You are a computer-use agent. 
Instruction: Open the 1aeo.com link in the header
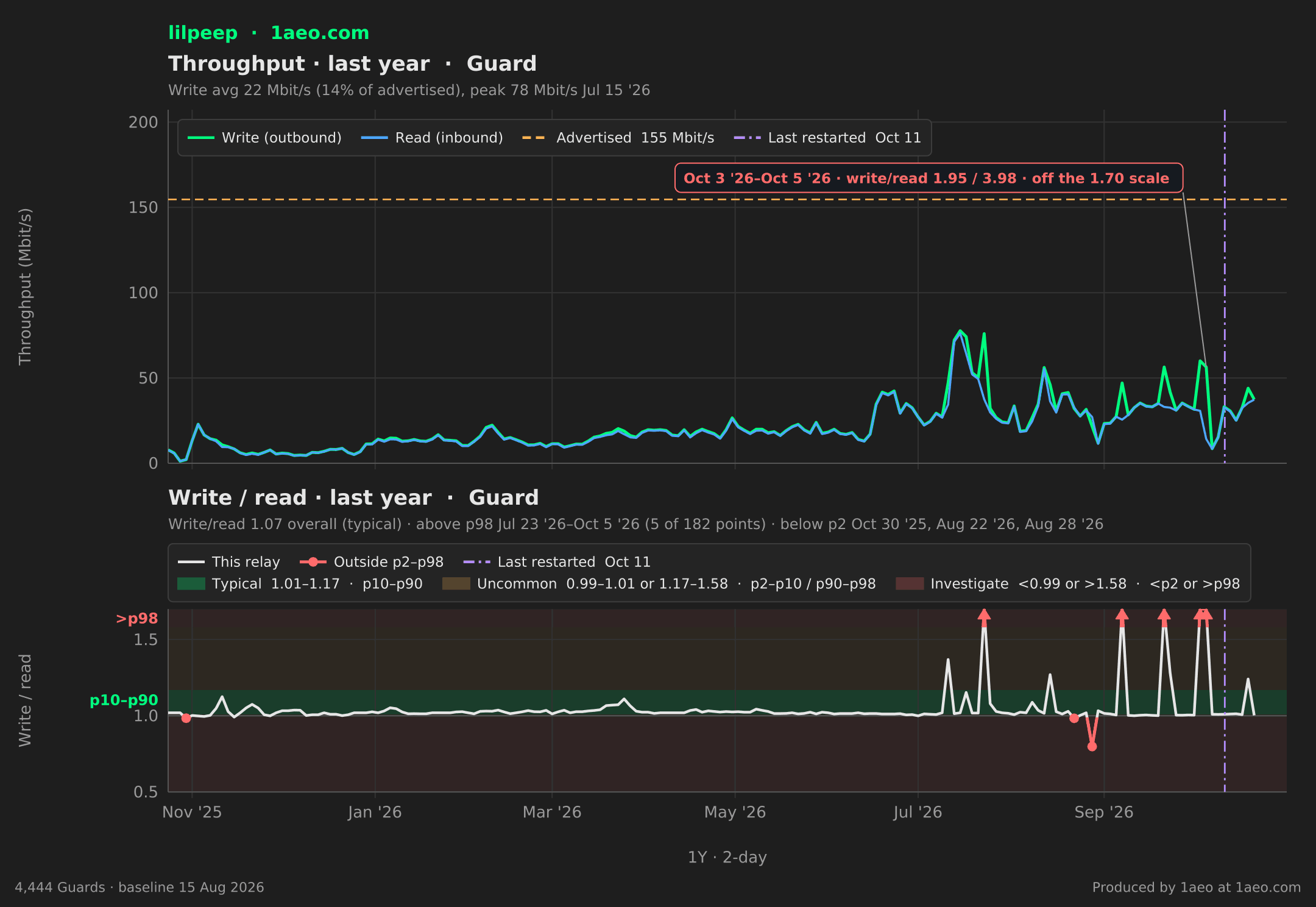pos(320,33)
